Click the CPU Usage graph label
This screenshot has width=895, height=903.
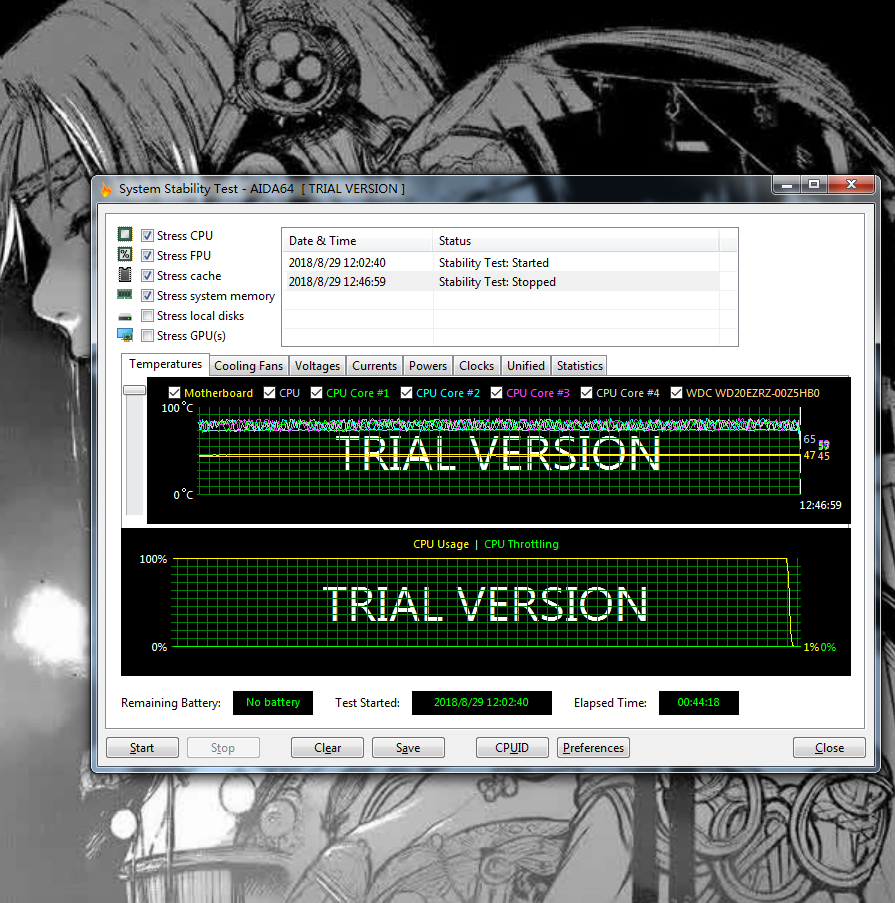(441, 544)
